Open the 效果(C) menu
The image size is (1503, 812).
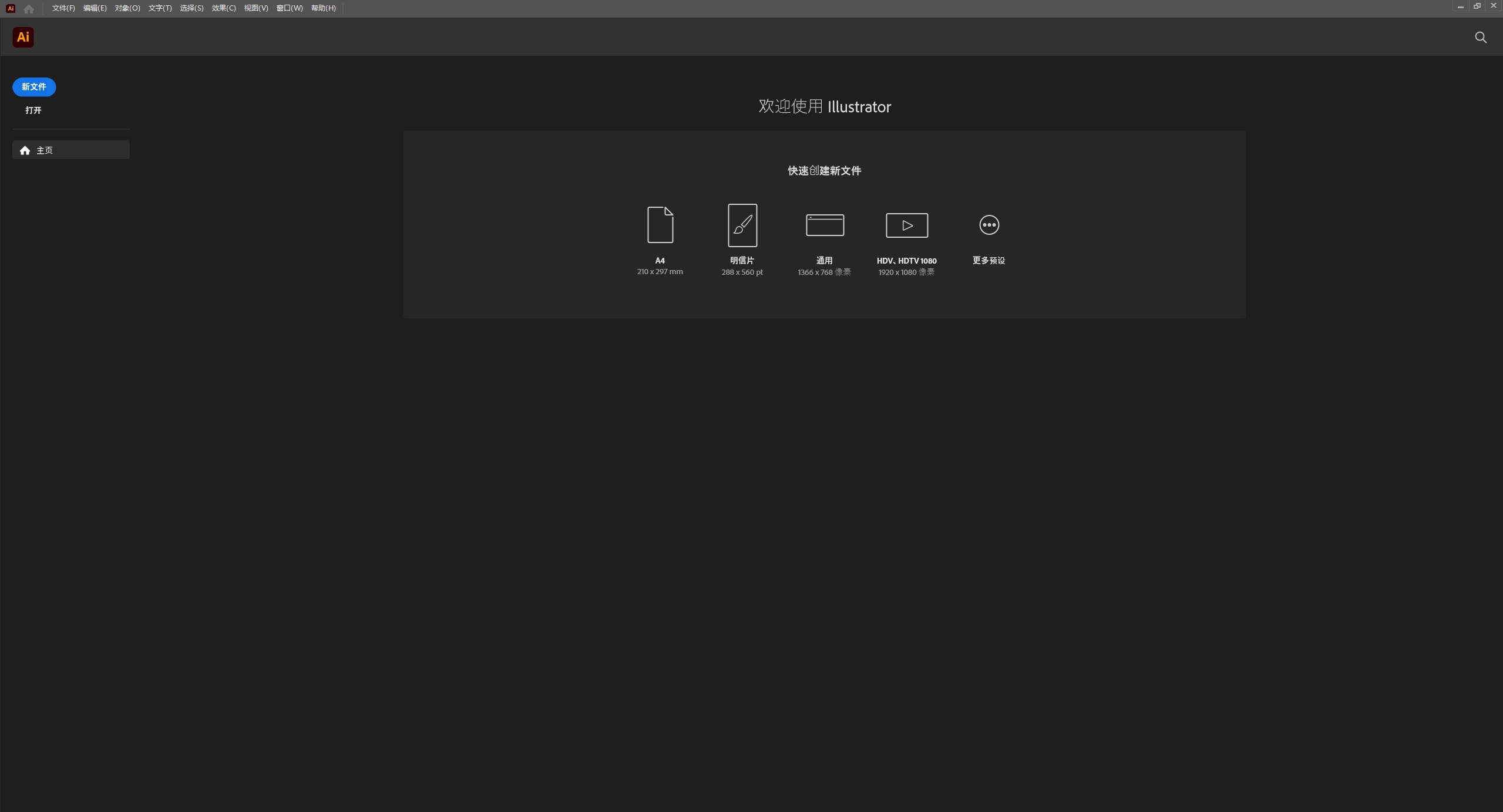coord(223,8)
